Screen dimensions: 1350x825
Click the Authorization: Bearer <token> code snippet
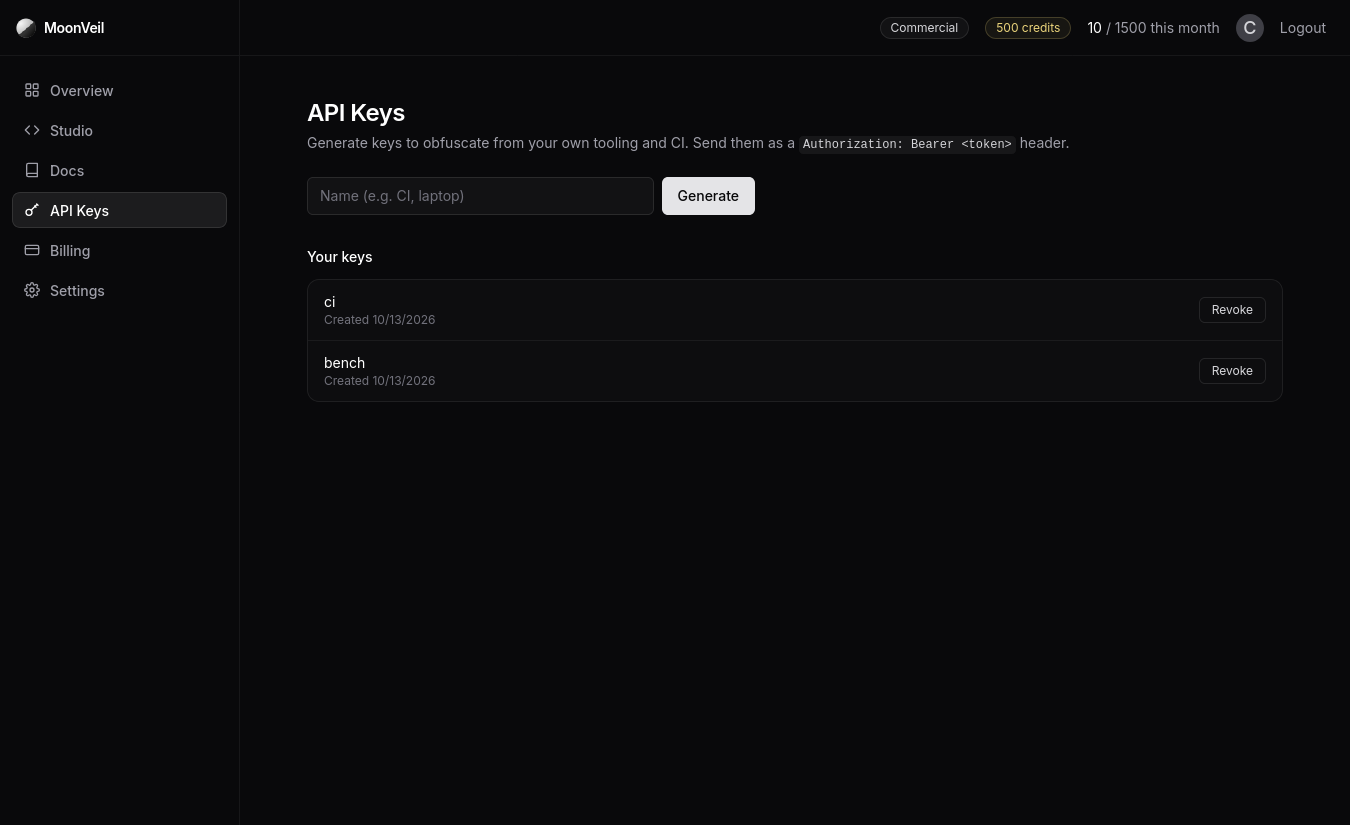coord(907,144)
